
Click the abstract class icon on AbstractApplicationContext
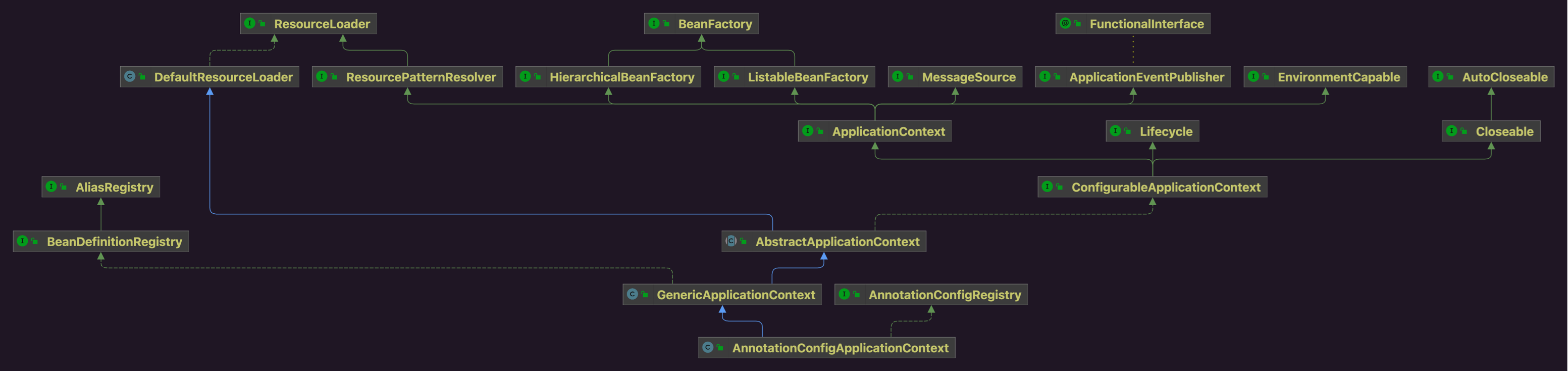pyautogui.click(x=731, y=241)
